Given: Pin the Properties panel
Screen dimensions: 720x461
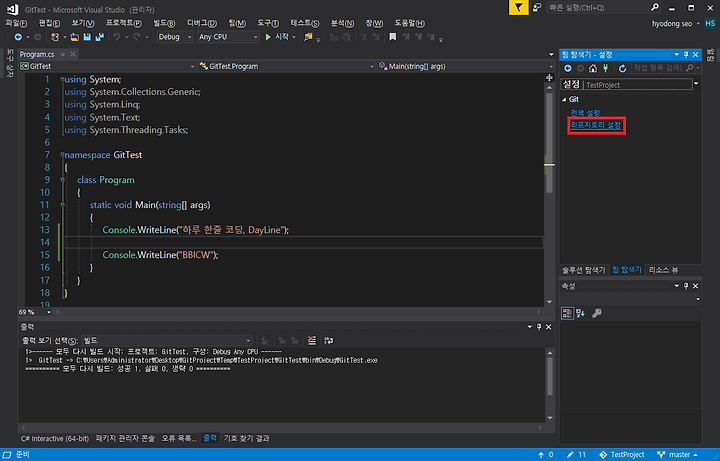Looking at the screenshot, I should 686,286.
